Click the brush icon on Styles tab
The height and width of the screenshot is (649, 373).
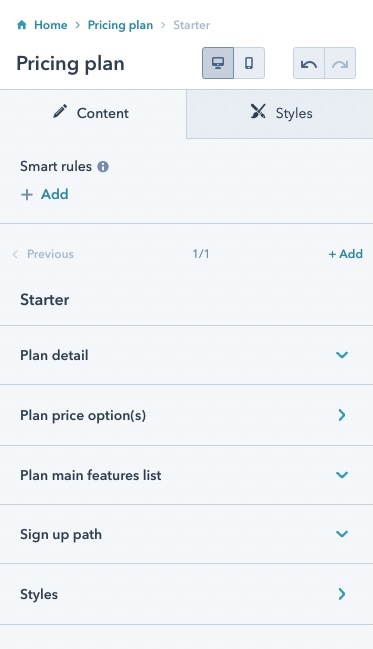258,111
